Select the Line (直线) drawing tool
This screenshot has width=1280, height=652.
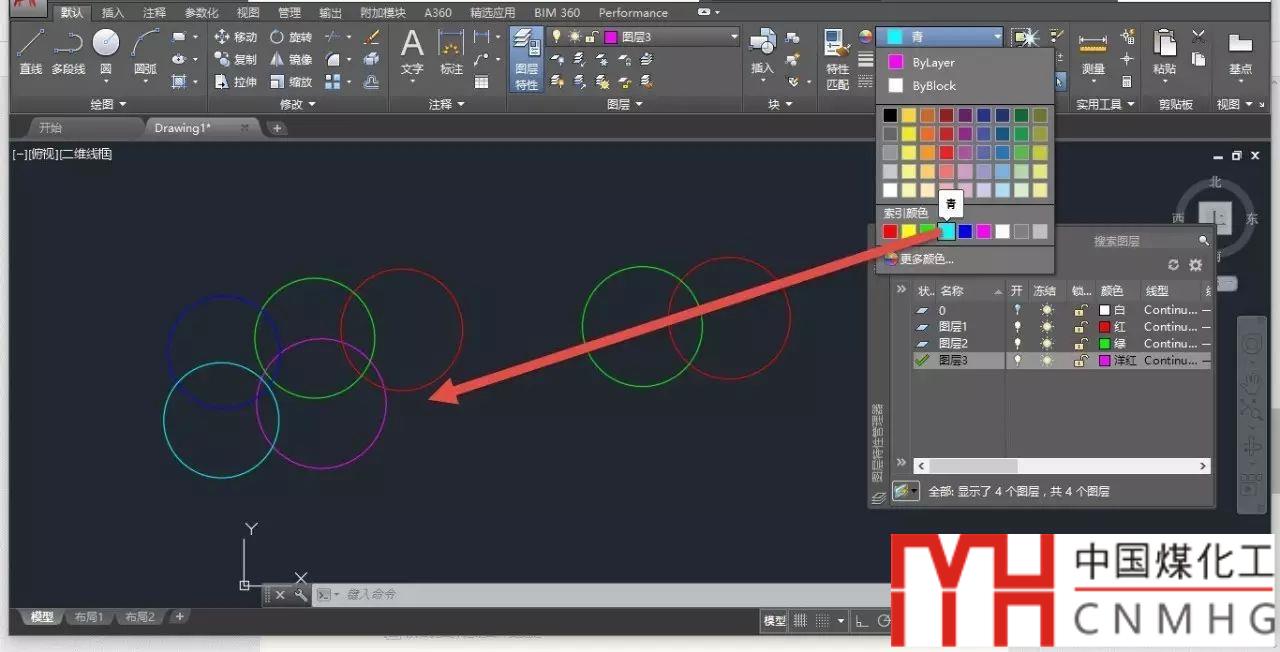(x=30, y=52)
